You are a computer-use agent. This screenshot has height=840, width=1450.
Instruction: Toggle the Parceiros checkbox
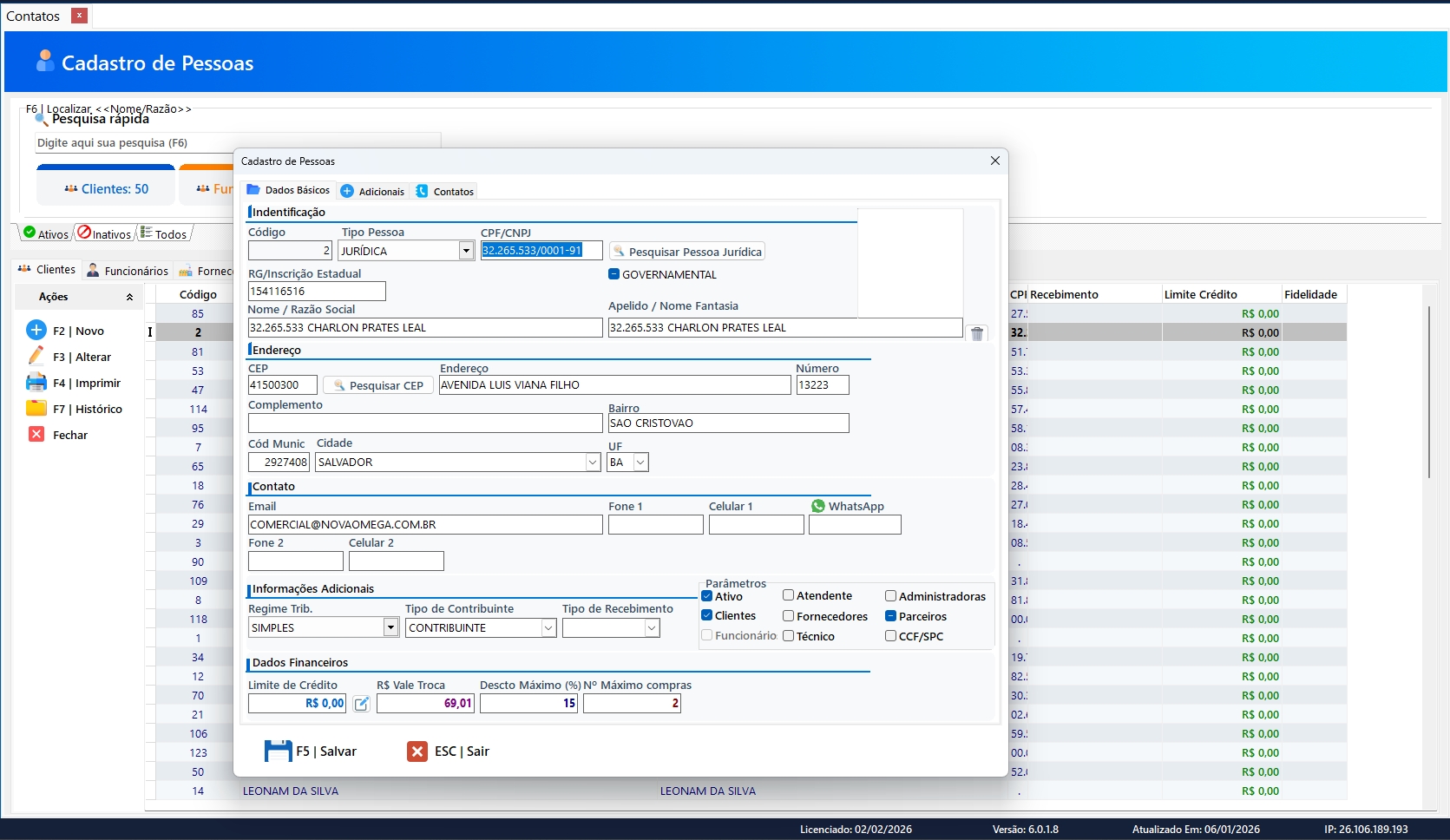pyautogui.click(x=891, y=616)
